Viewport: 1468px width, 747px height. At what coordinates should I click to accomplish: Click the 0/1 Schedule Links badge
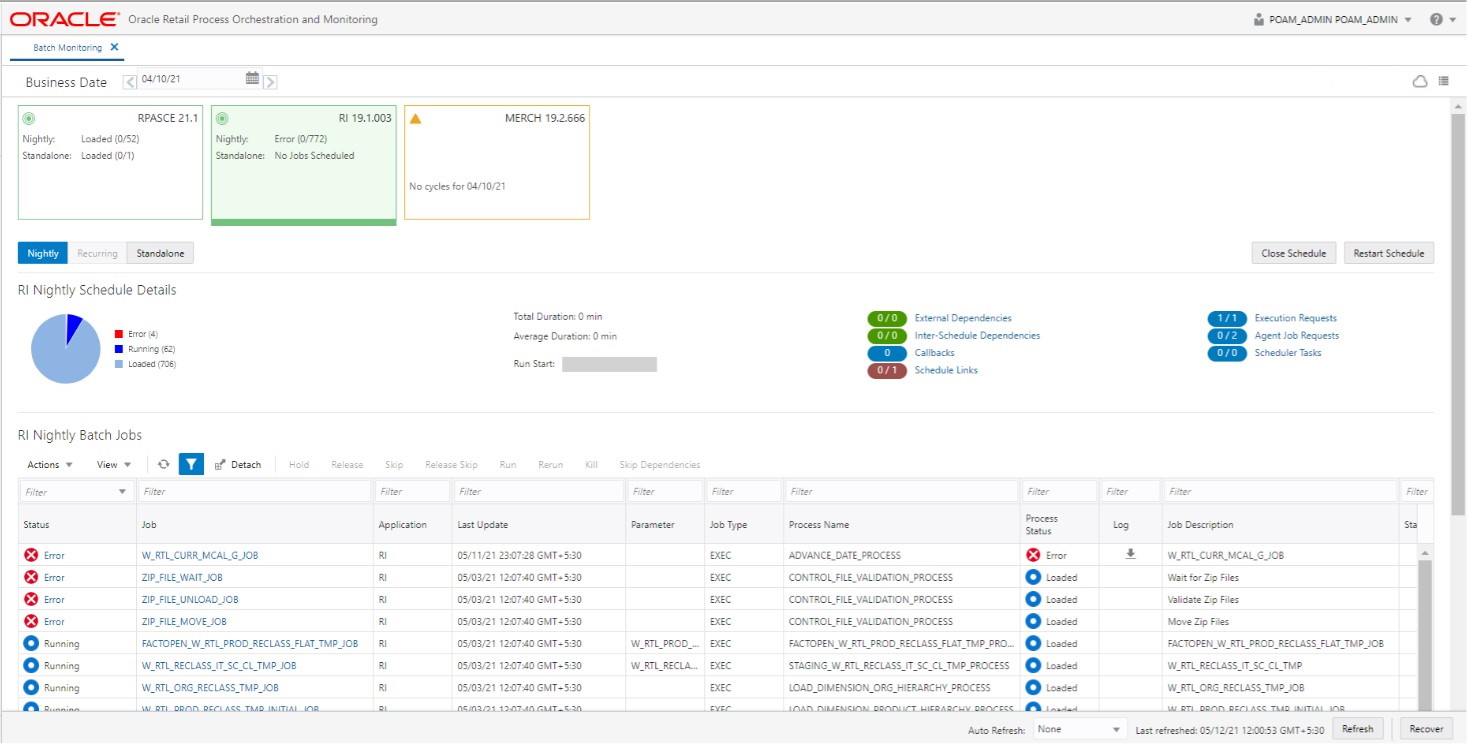pos(886,370)
